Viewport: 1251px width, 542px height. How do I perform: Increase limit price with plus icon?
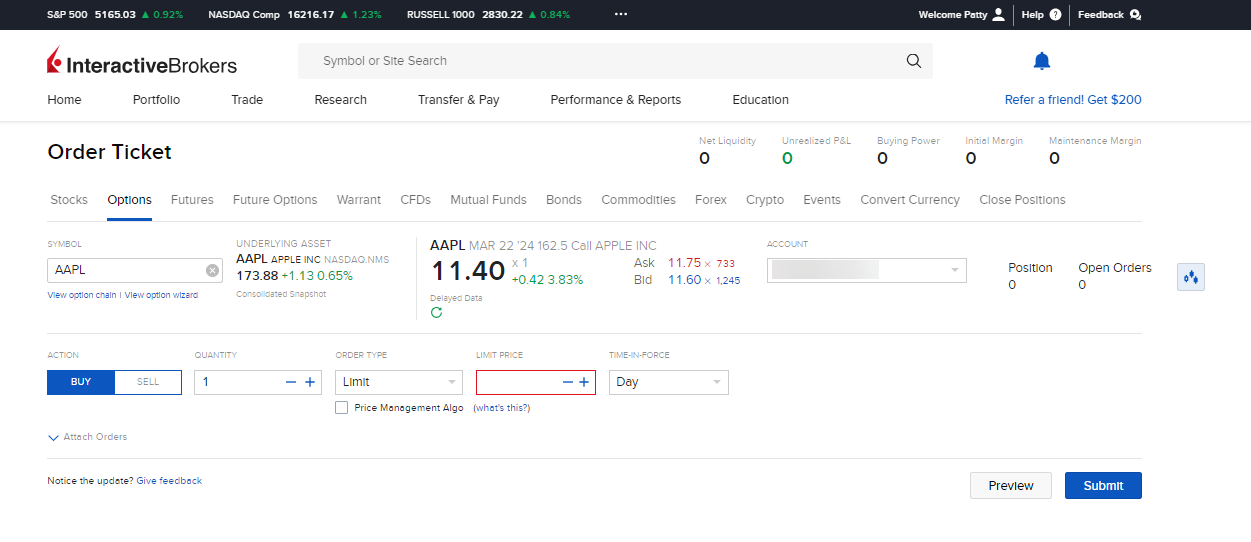pyautogui.click(x=584, y=382)
